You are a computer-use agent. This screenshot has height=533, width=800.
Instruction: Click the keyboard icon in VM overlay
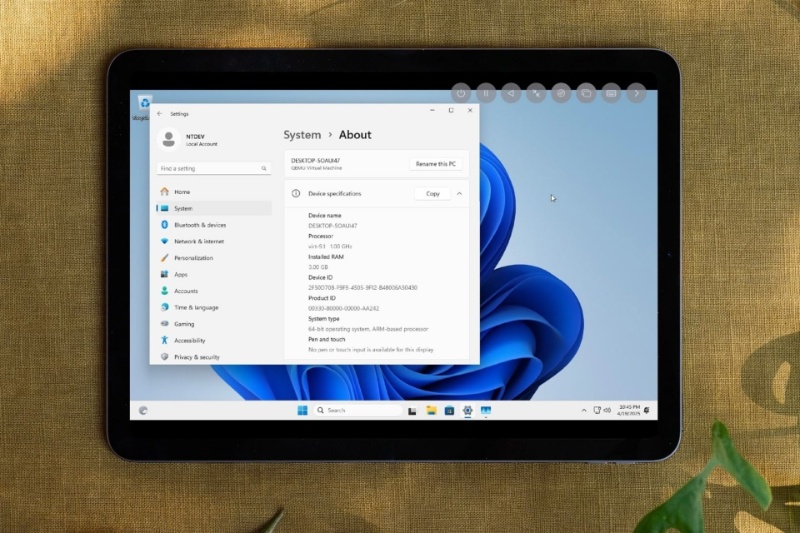(x=611, y=93)
